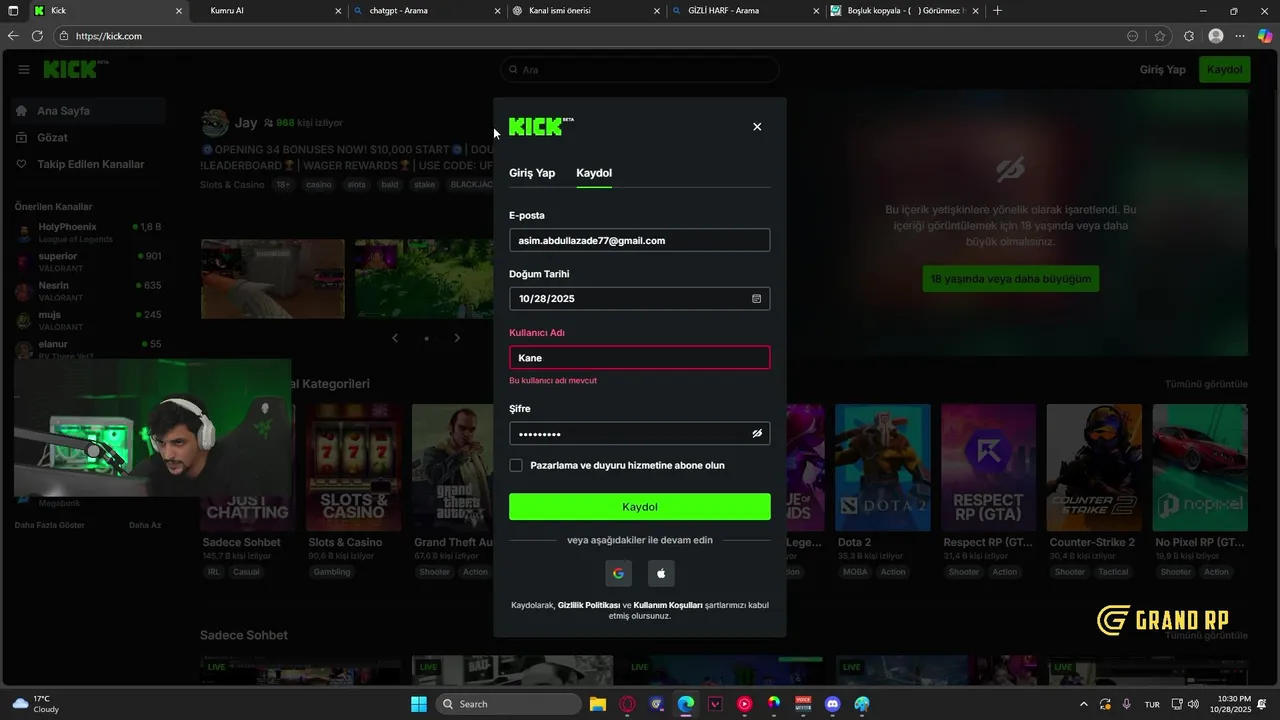Viewport: 1280px width, 720px height.
Task: Sign up with Google icon
Action: coord(618,573)
